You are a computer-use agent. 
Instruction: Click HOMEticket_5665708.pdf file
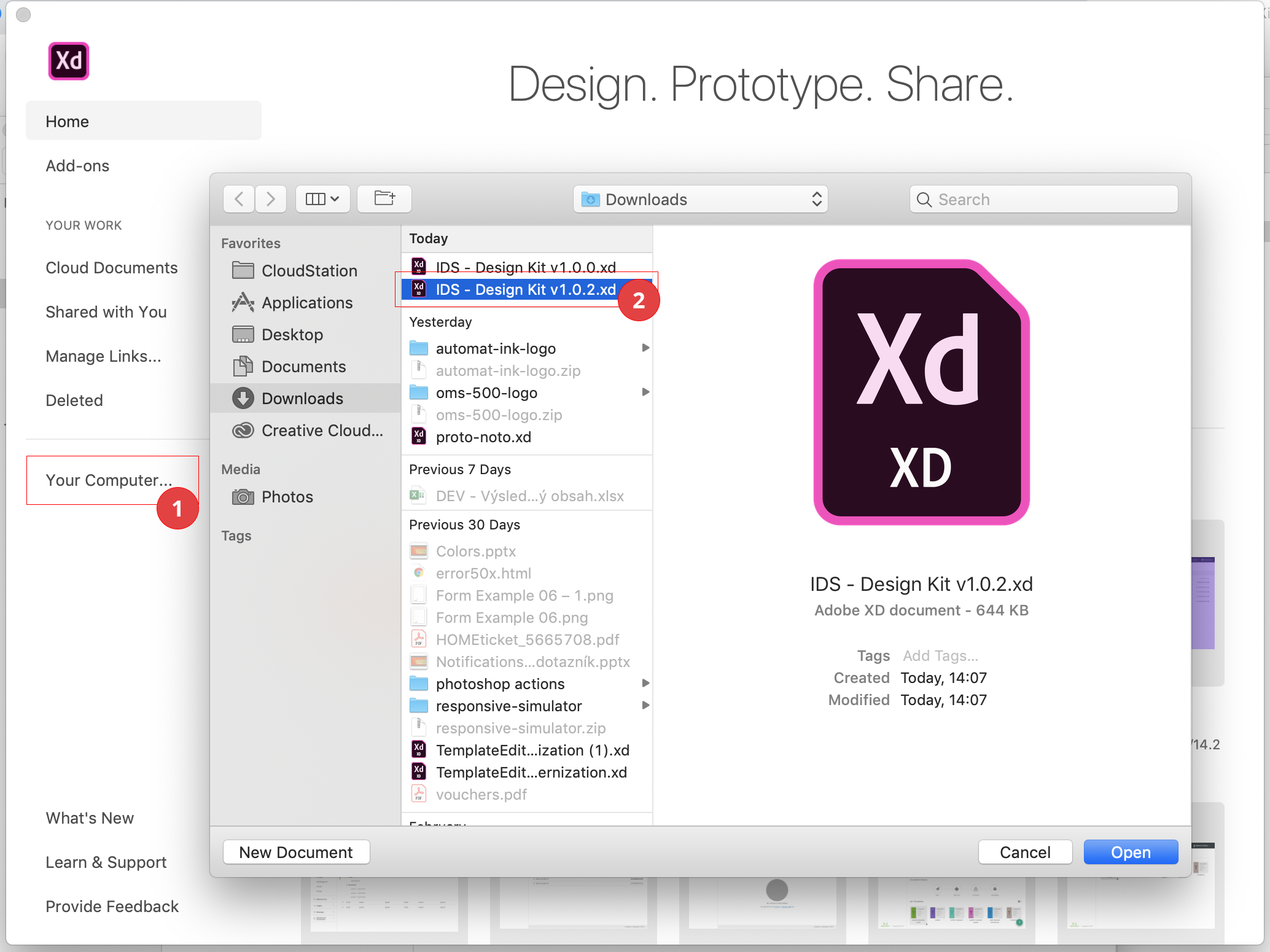[527, 639]
